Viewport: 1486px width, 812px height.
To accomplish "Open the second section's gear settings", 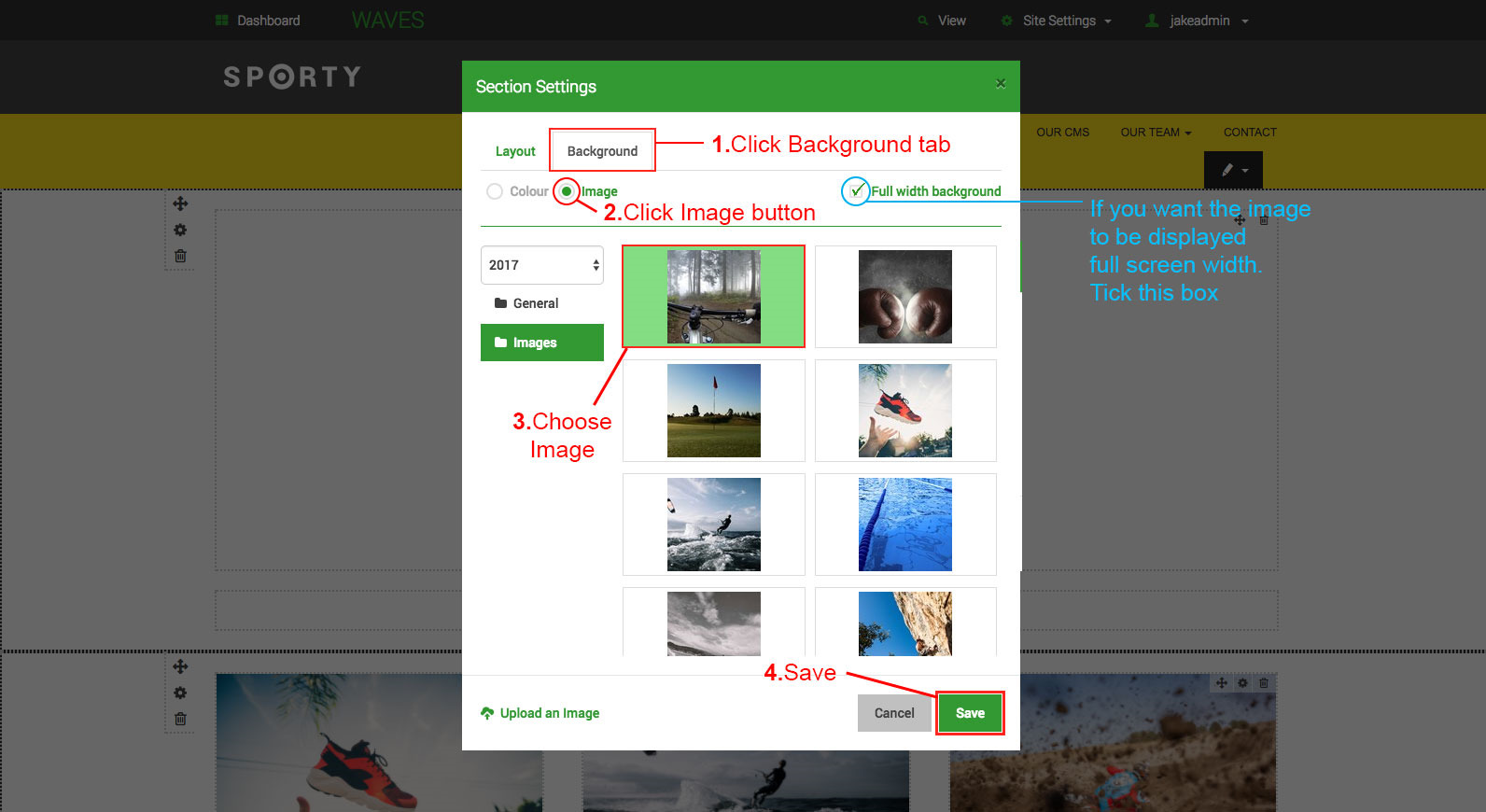I will click(x=180, y=693).
